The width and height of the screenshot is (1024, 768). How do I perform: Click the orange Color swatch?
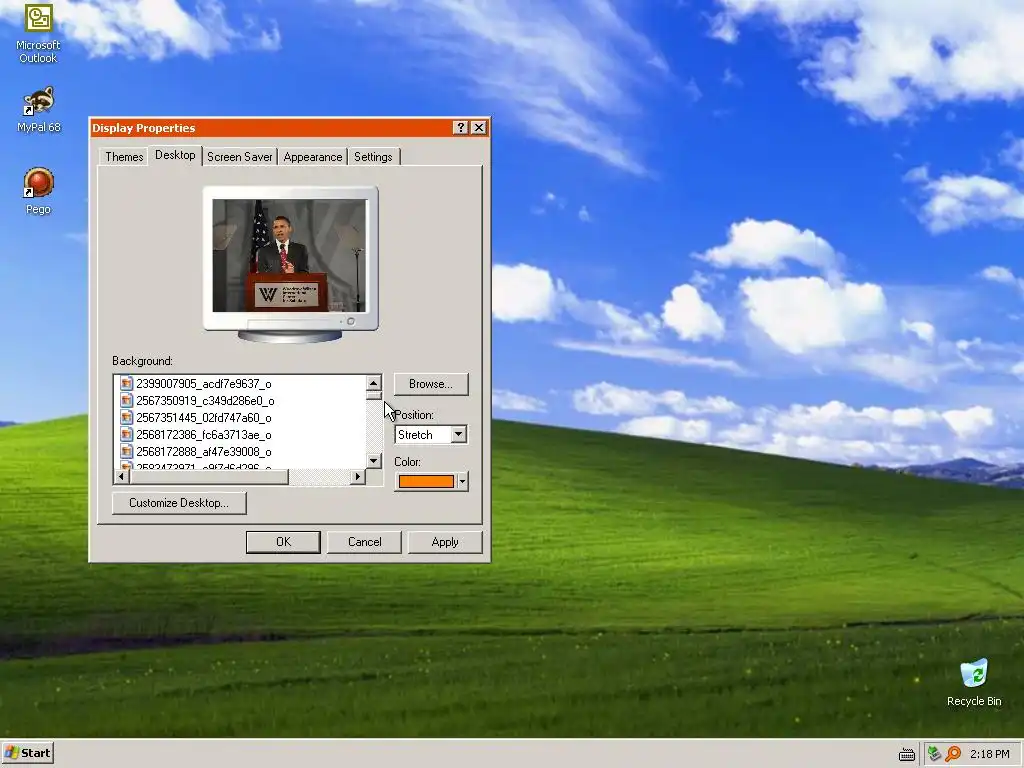[x=426, y=481]
